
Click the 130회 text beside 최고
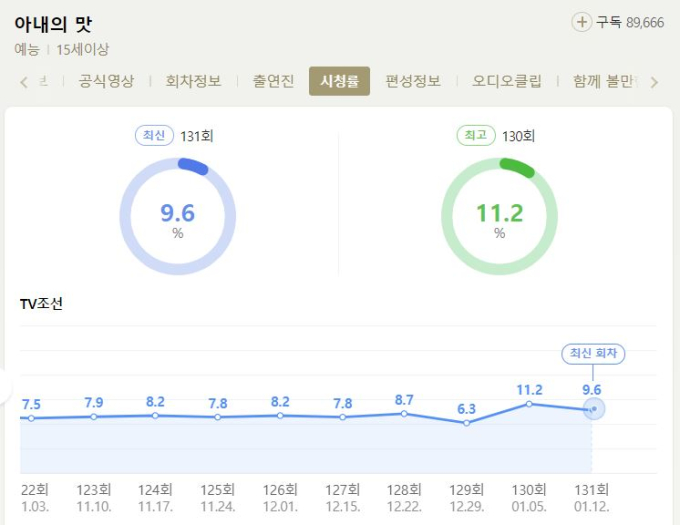519,136
